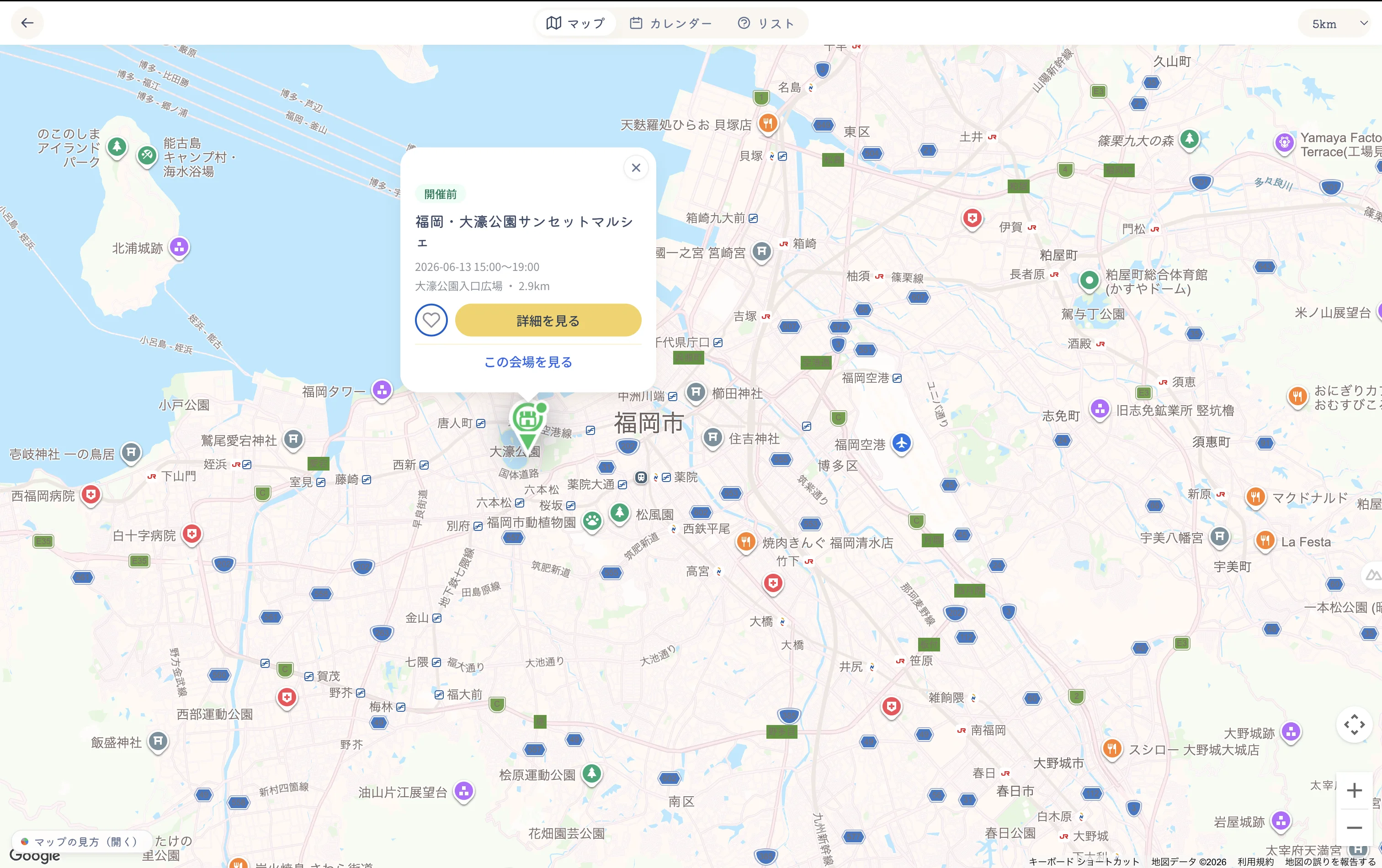This screenshot has height=868, width=1382.
Task: Select the 住吉神社 shrine marker
Action: 713,438
